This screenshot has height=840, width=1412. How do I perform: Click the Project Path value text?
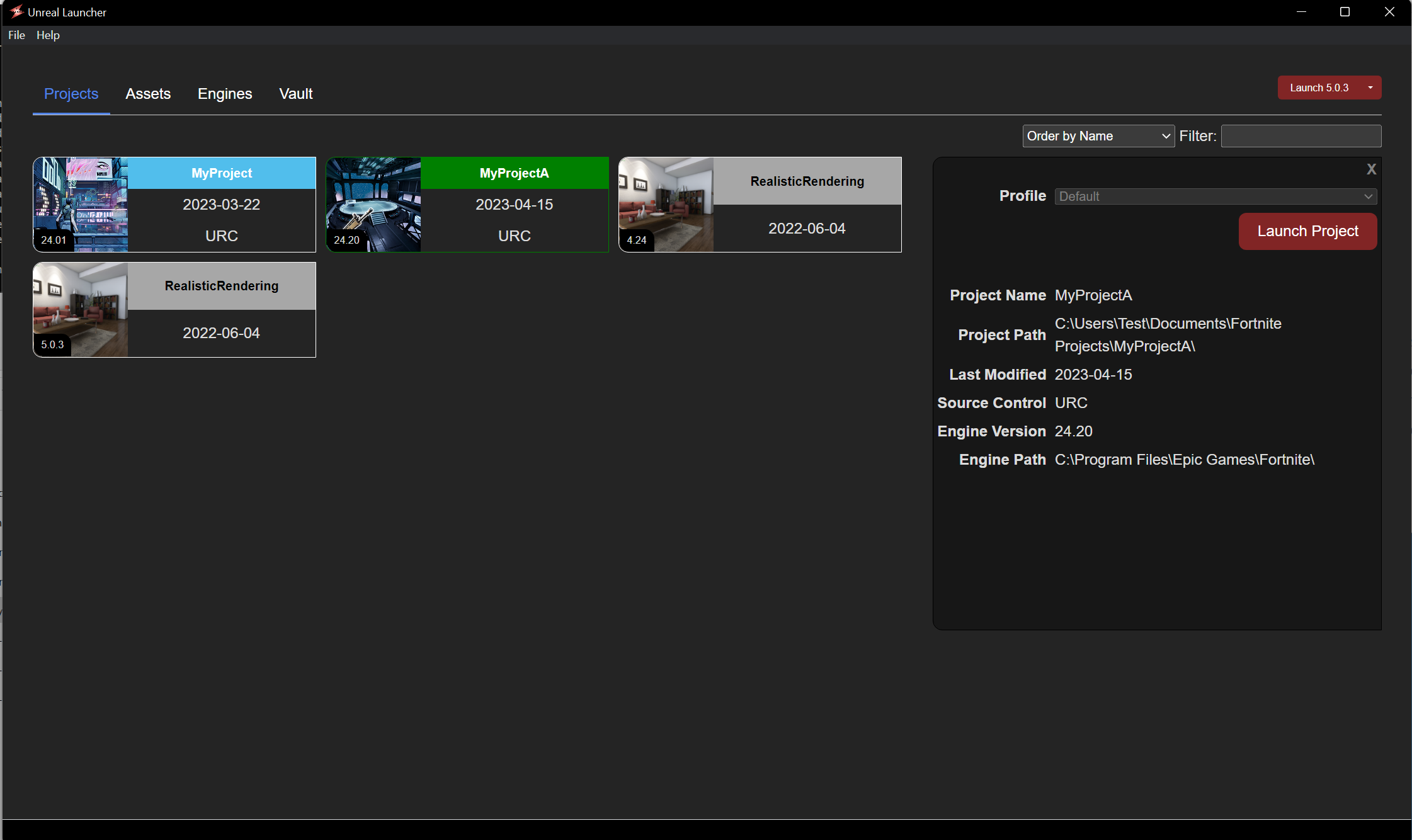coord(1168,335)
